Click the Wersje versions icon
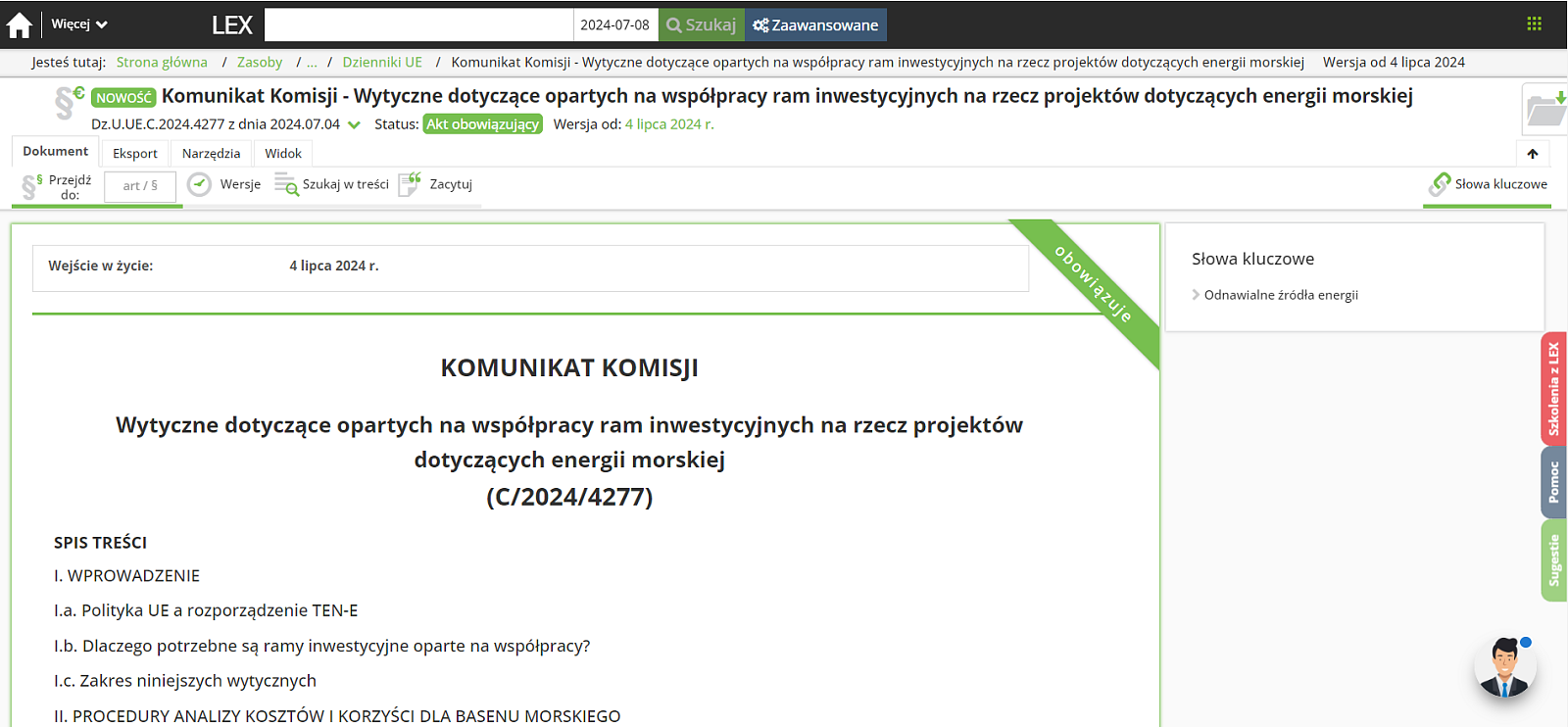This screenshot has width=1568, height=727. click(200, 184)
